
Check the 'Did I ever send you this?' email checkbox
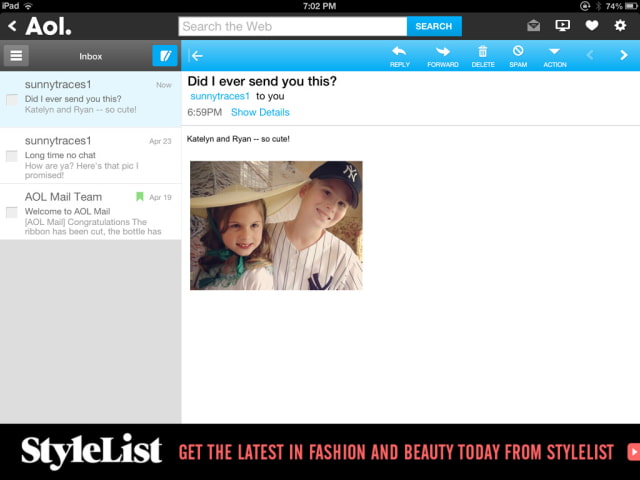(x=12, y=99)
